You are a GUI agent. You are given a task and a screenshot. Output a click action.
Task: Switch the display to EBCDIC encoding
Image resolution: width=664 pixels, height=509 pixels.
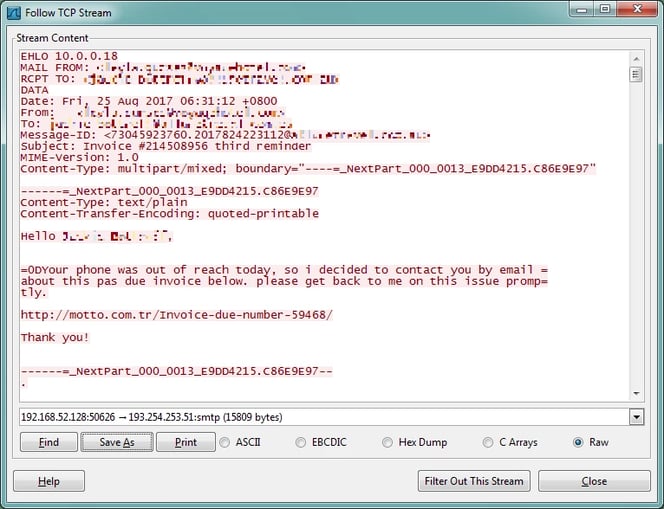(x=301, y=442)
